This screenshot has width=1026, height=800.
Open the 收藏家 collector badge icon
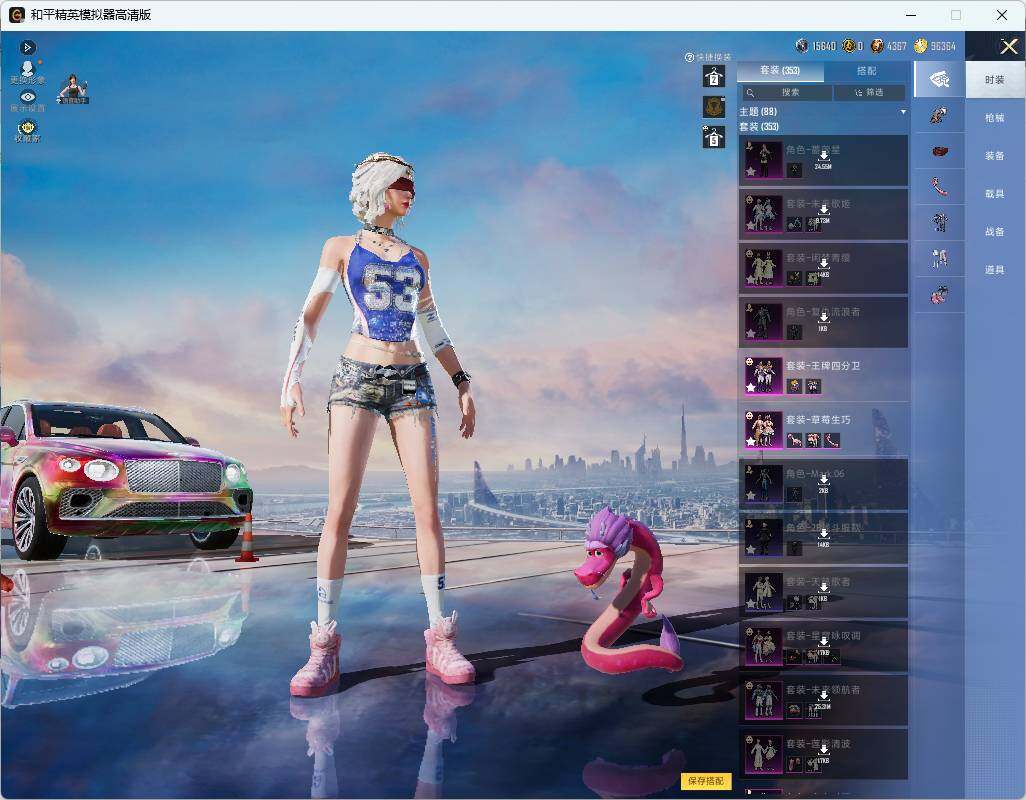pyautogui.click(x=27, y=131)
